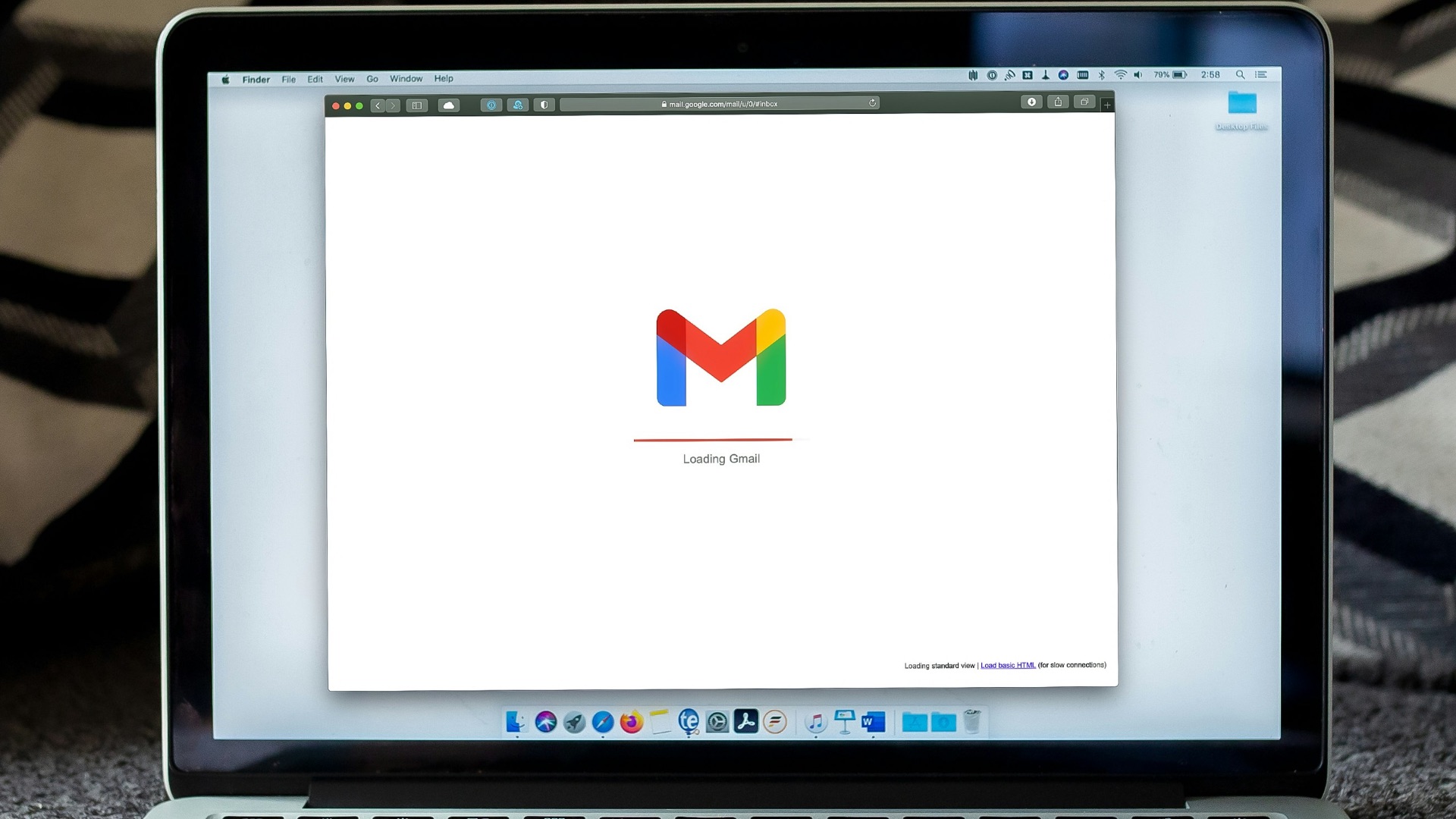Open the striped circle app in Dock
The image size is (1456, 819).
(774, 722)
